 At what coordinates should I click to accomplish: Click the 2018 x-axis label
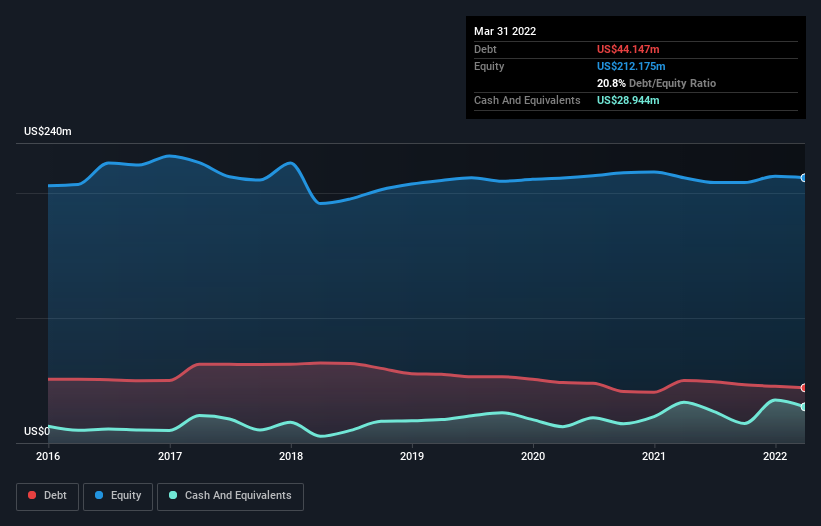click(x=291, y=456)
